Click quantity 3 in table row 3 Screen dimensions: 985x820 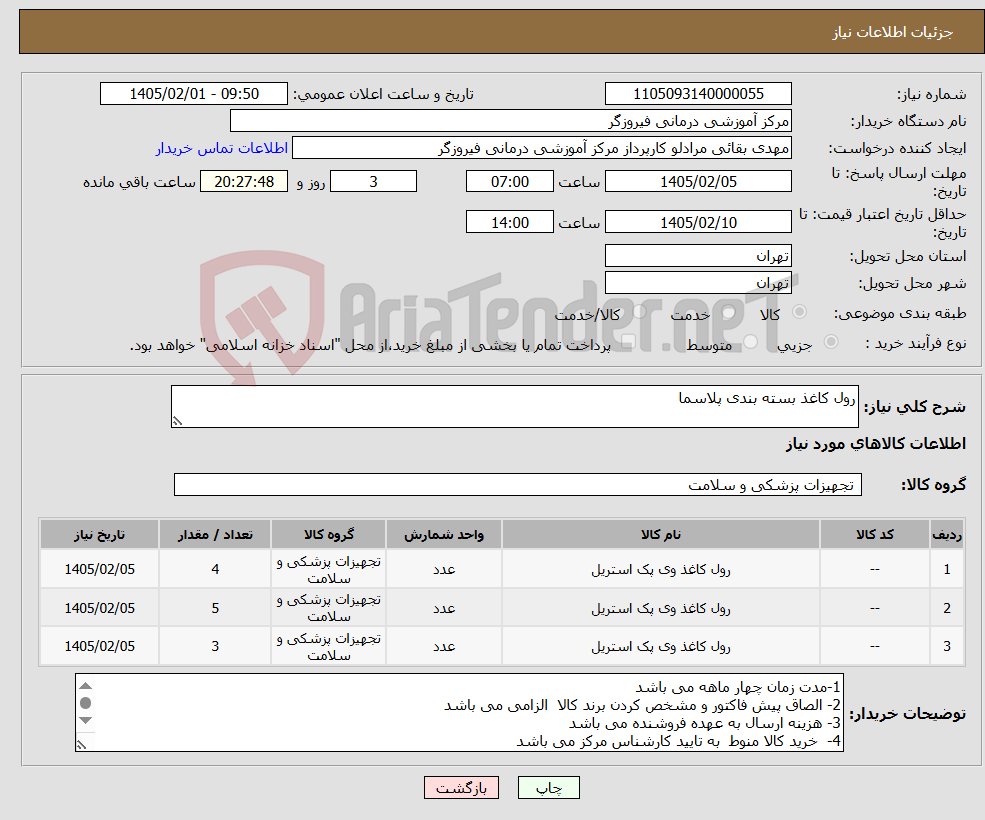click(215, 646)
